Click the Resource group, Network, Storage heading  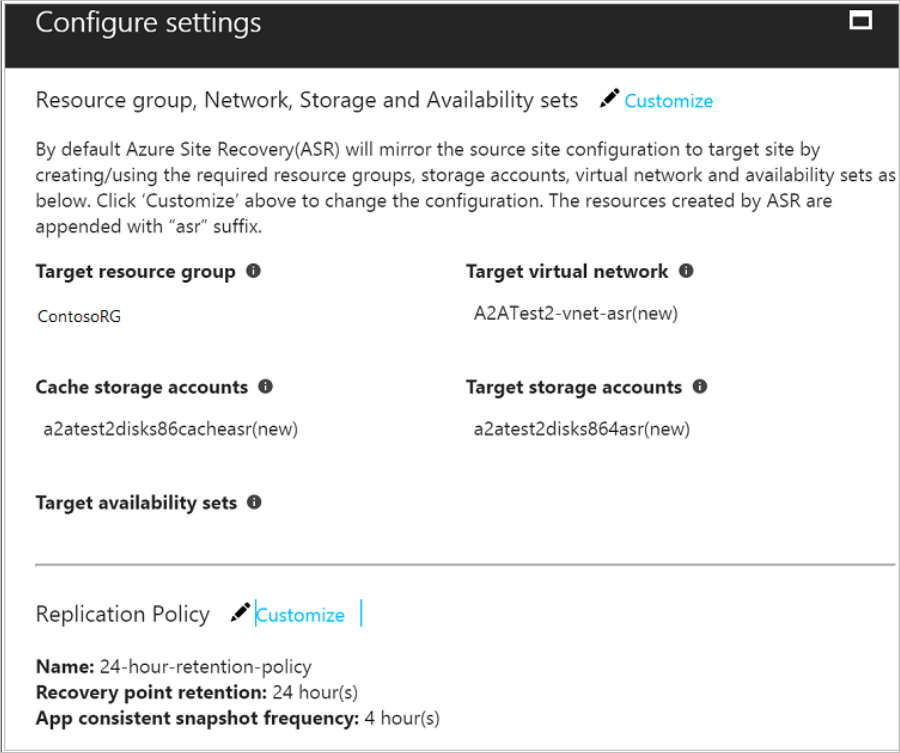click(306, 100)
